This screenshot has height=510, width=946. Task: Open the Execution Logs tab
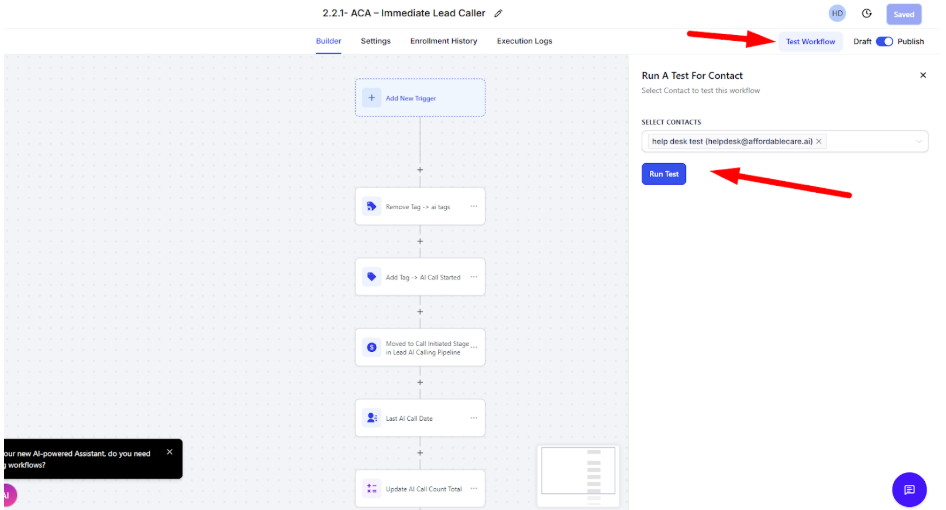click(524, 41)
